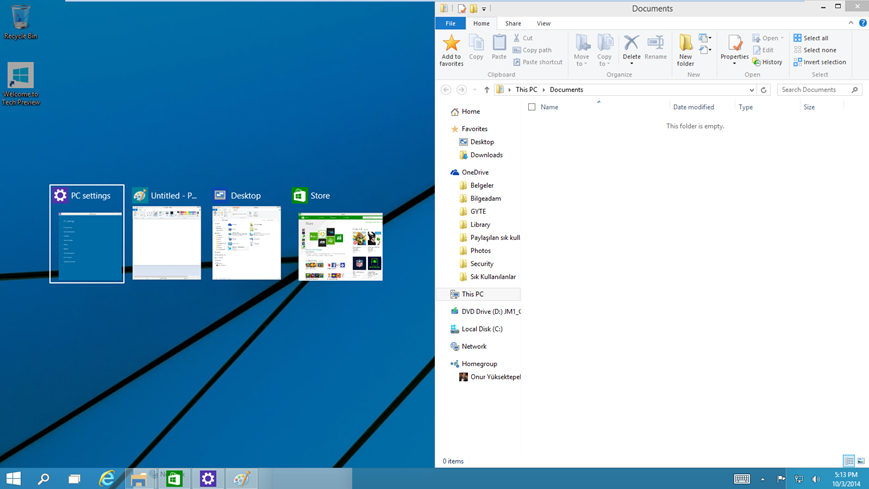Open the Start button on taskbar
Viewport: 869px width, 489px height.
coord(13,478)
